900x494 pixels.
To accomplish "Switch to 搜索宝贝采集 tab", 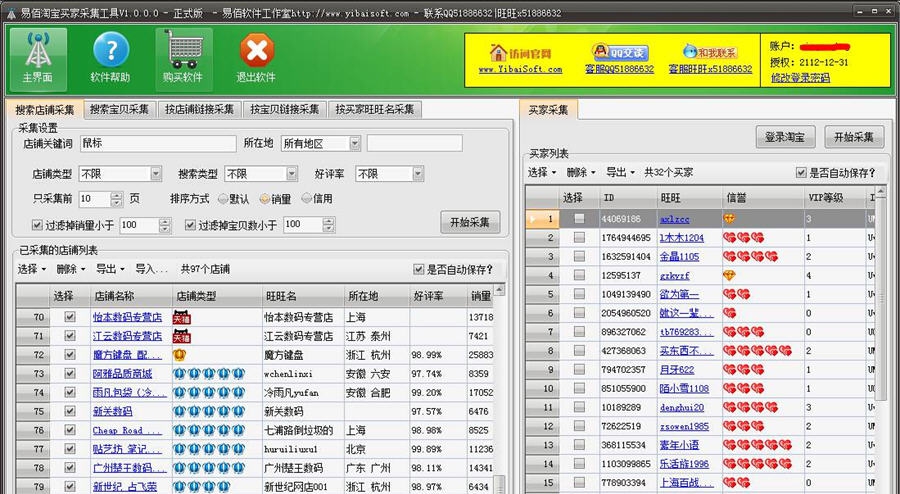I will (x=119, y=110).
